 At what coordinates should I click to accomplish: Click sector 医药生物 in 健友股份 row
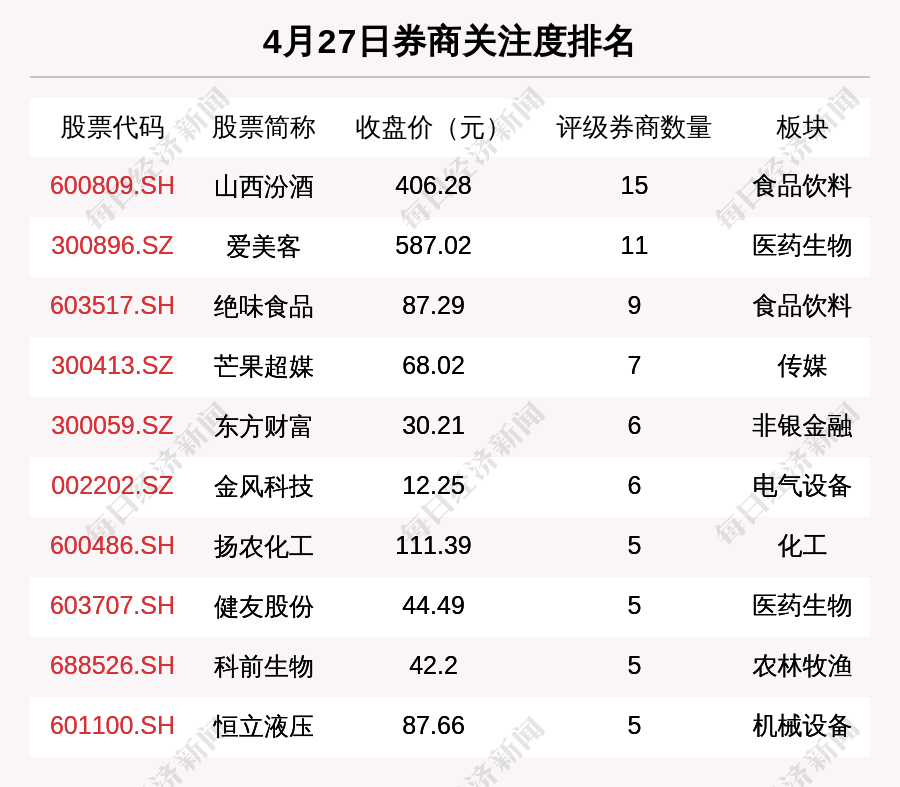click(x=802, y=606)
